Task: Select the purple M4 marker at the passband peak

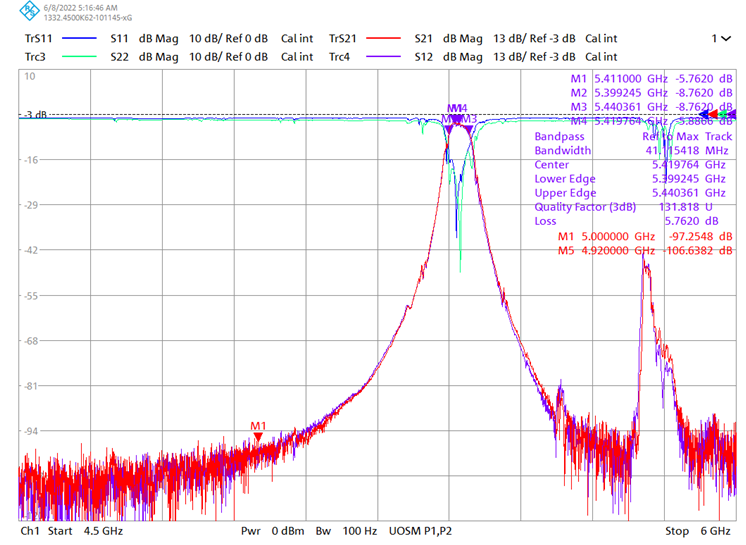Action: click(458, 119)
